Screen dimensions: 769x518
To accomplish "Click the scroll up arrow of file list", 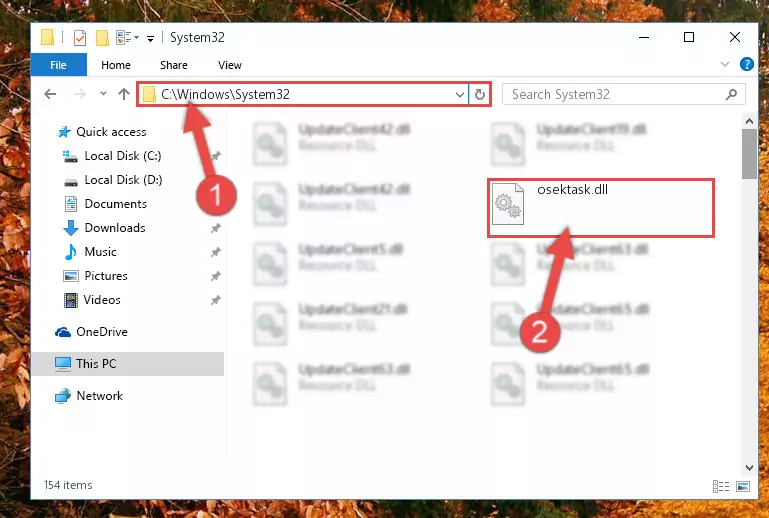I will coord(749,121).
